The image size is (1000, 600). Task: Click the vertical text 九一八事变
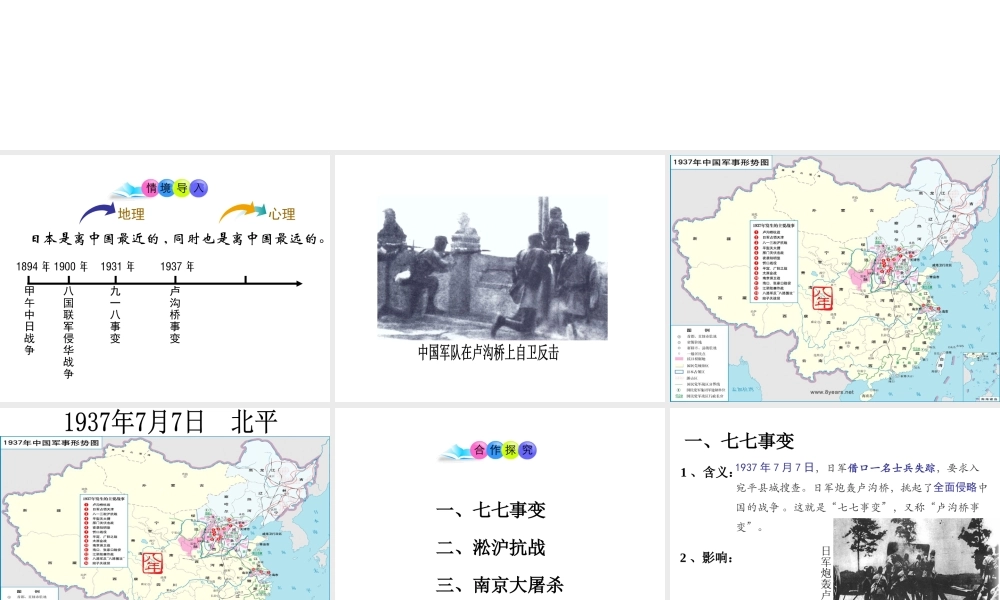click(x=115, y=314)
